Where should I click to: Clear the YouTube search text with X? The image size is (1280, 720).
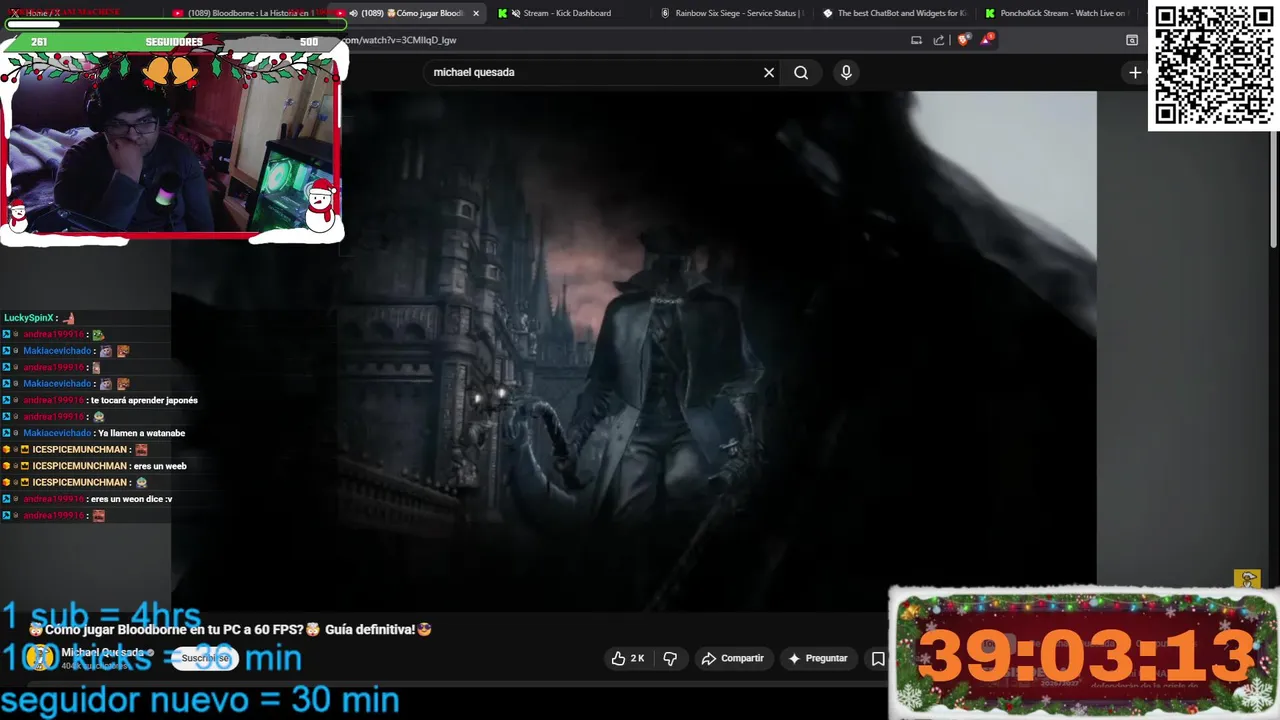[769, 72]
